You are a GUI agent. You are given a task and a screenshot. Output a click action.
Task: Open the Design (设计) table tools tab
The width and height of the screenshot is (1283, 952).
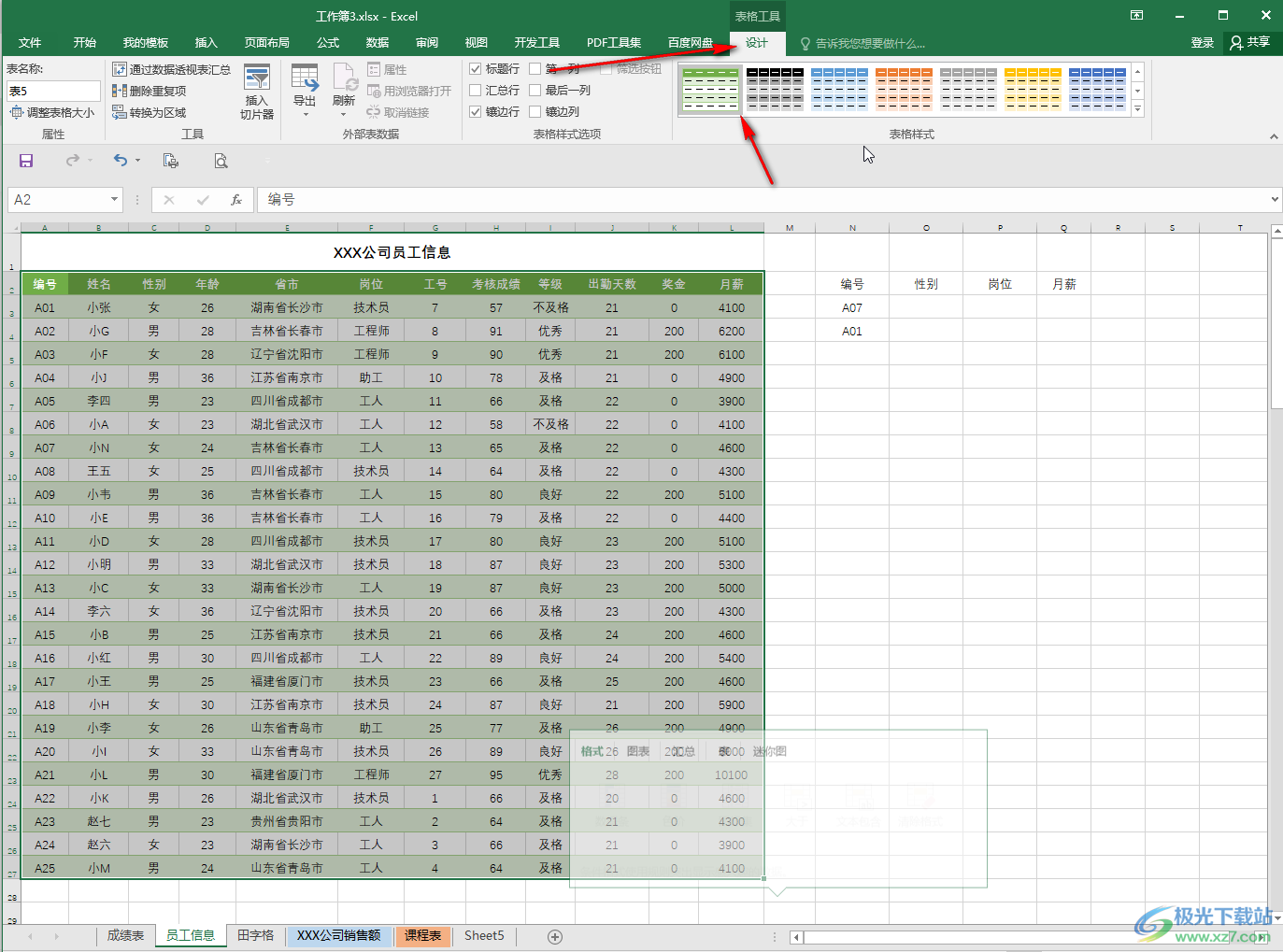757,43
